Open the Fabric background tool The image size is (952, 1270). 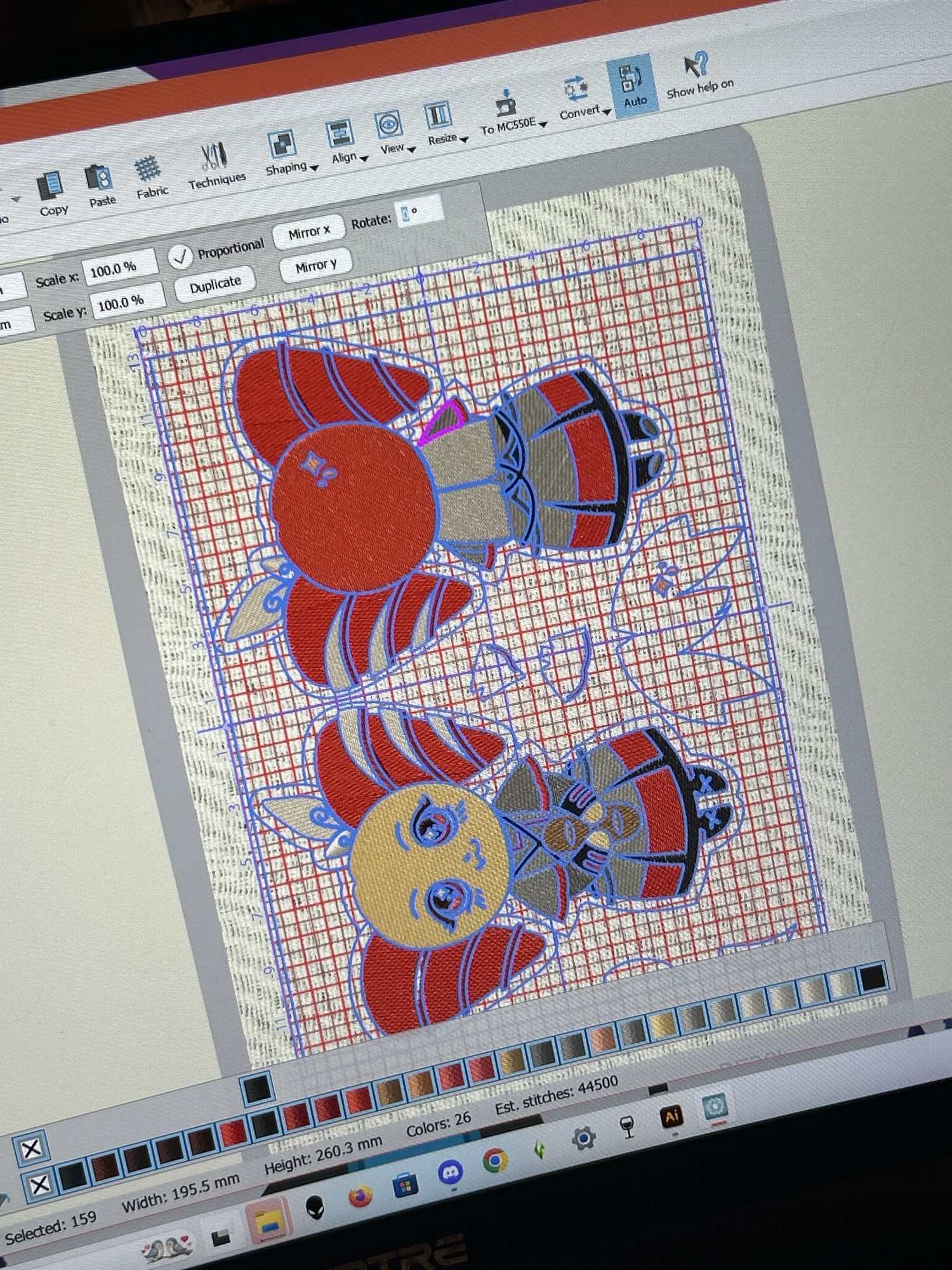pyautogui.click(x=147, y=170)
